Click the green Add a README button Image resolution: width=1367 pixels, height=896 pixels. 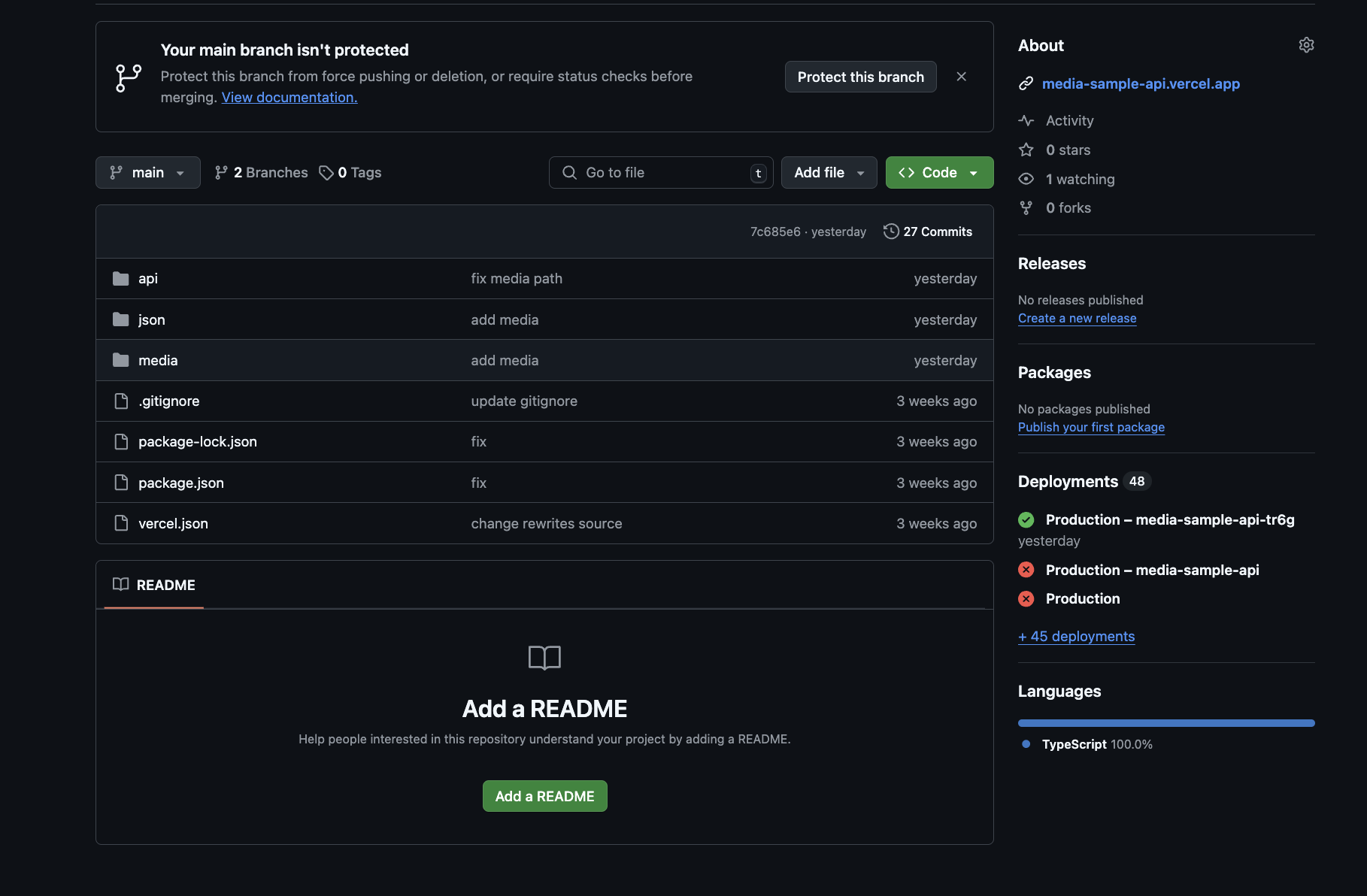pyautogui.click(x=544, y=796)
